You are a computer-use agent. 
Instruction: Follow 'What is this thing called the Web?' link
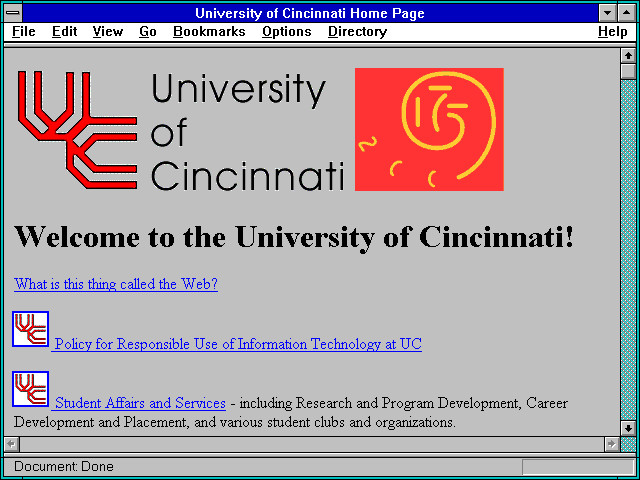click(x=116, y=284)
